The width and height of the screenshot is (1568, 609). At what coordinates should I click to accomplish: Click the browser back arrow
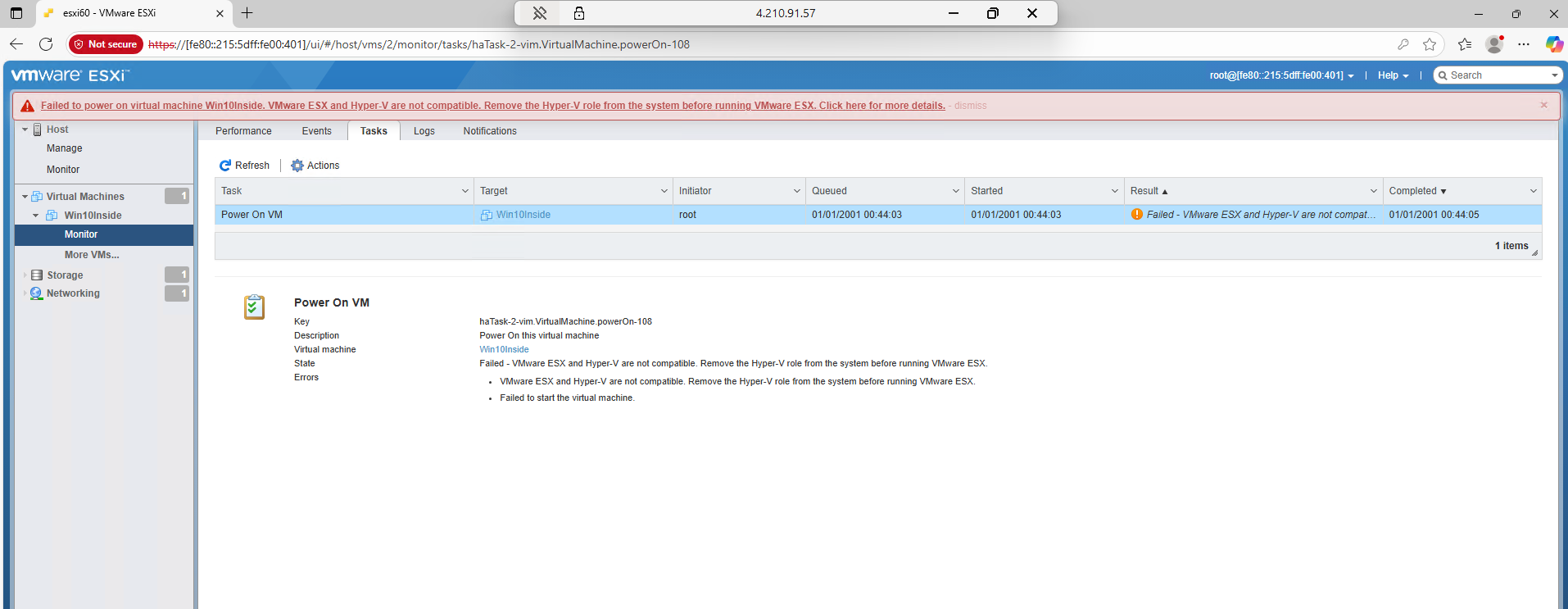point(16,44)
